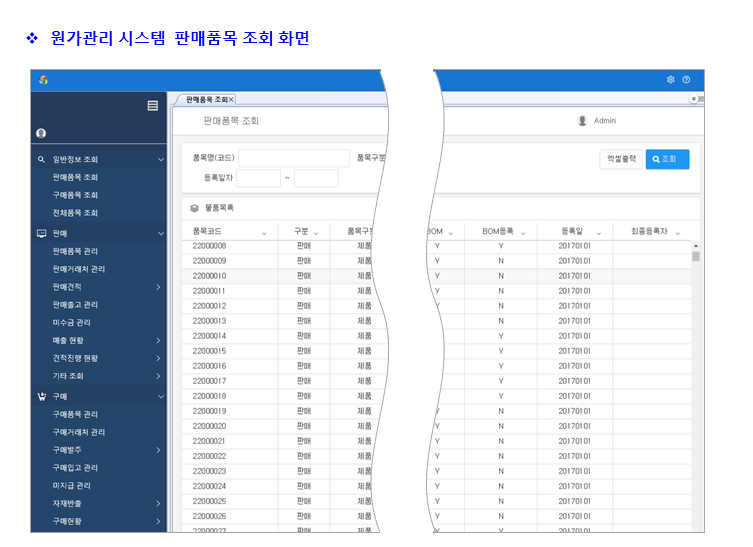The height and width of the screenshot is (547, 753).
Task: Open the settings gear icon in header
Action: 670,80
